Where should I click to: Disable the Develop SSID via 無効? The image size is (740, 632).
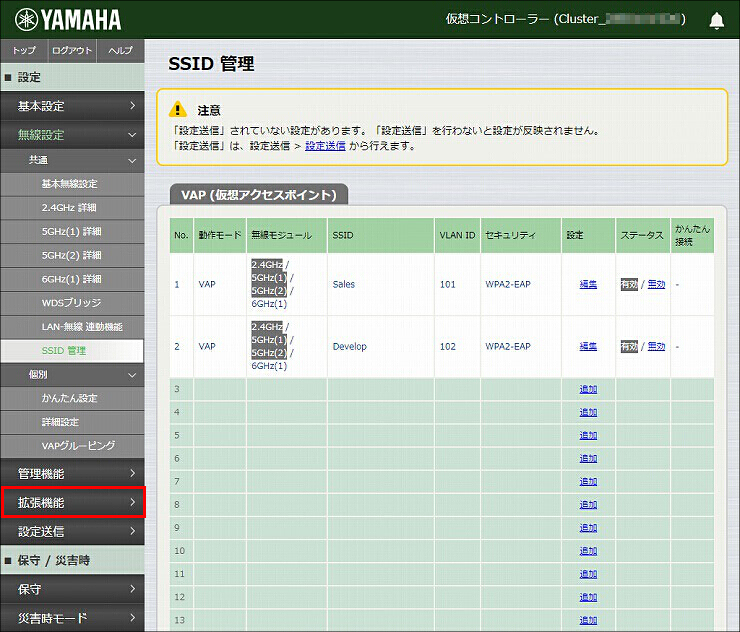(x=656, y=346)
